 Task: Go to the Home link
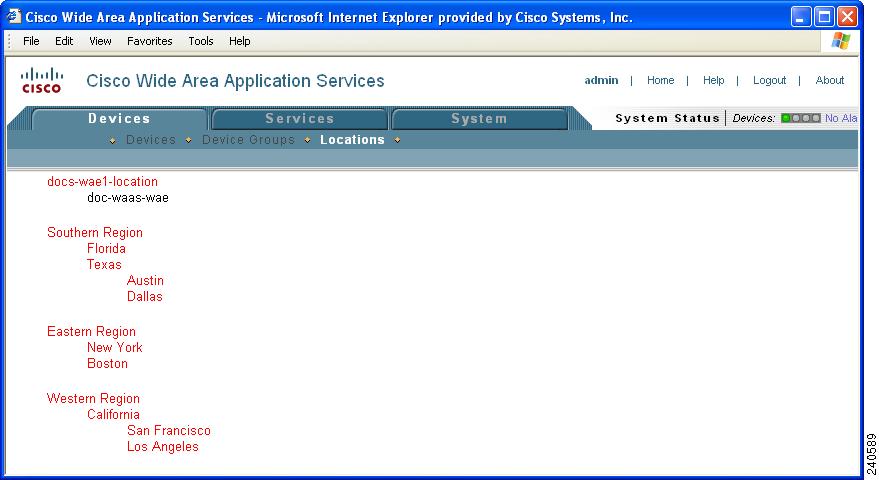point(660,80)
